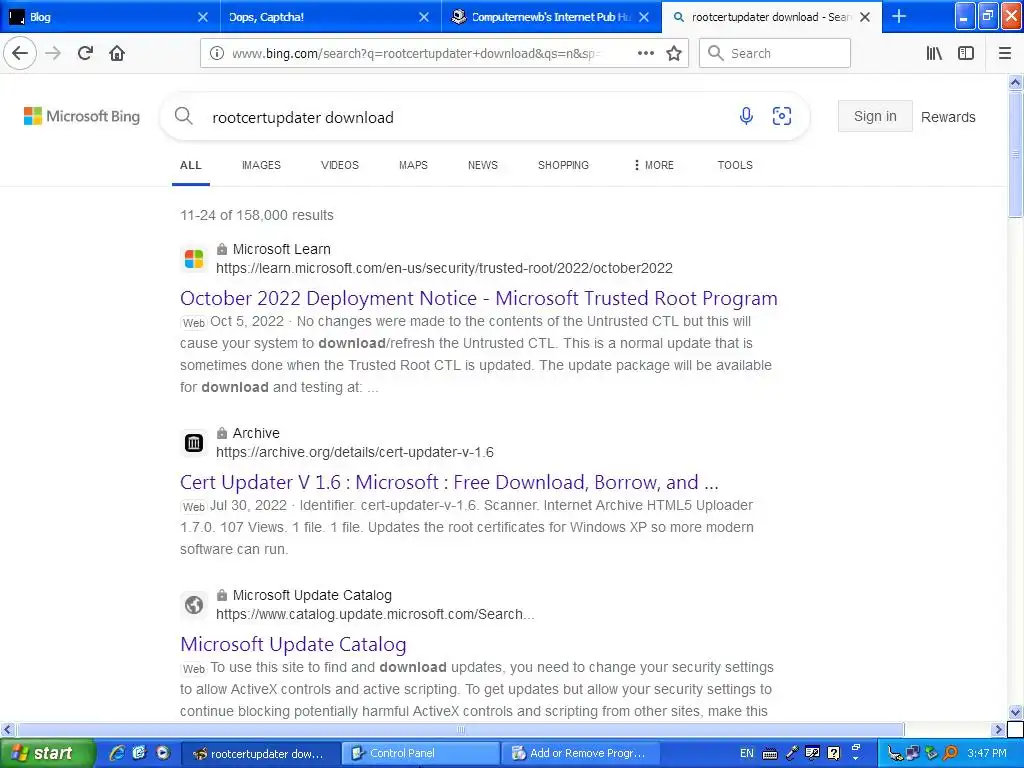
Task: Open the Firefox library icon
Action: (934, 54)
